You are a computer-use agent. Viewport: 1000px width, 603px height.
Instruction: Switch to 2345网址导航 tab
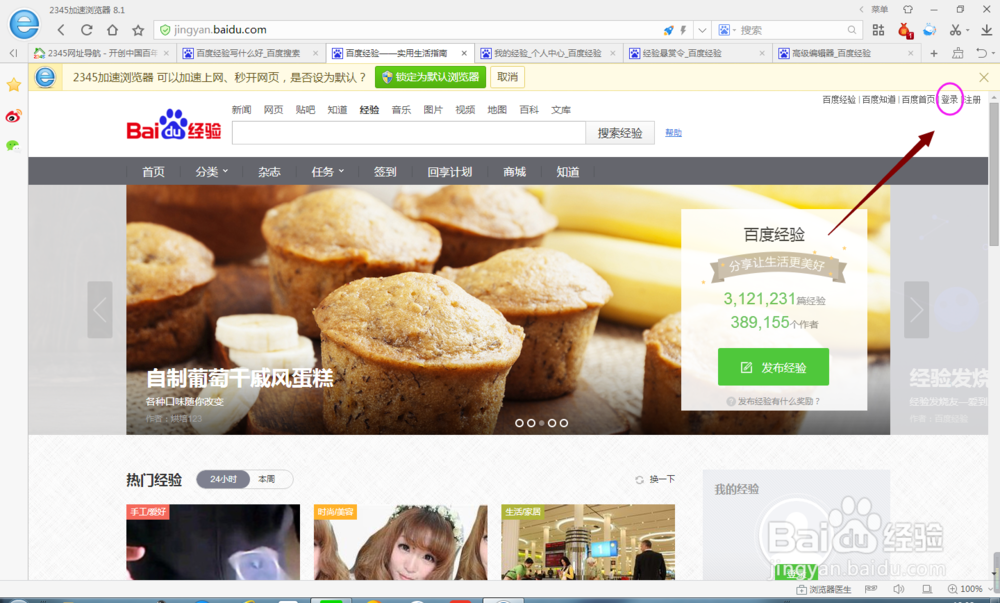[x=101, y=54]
